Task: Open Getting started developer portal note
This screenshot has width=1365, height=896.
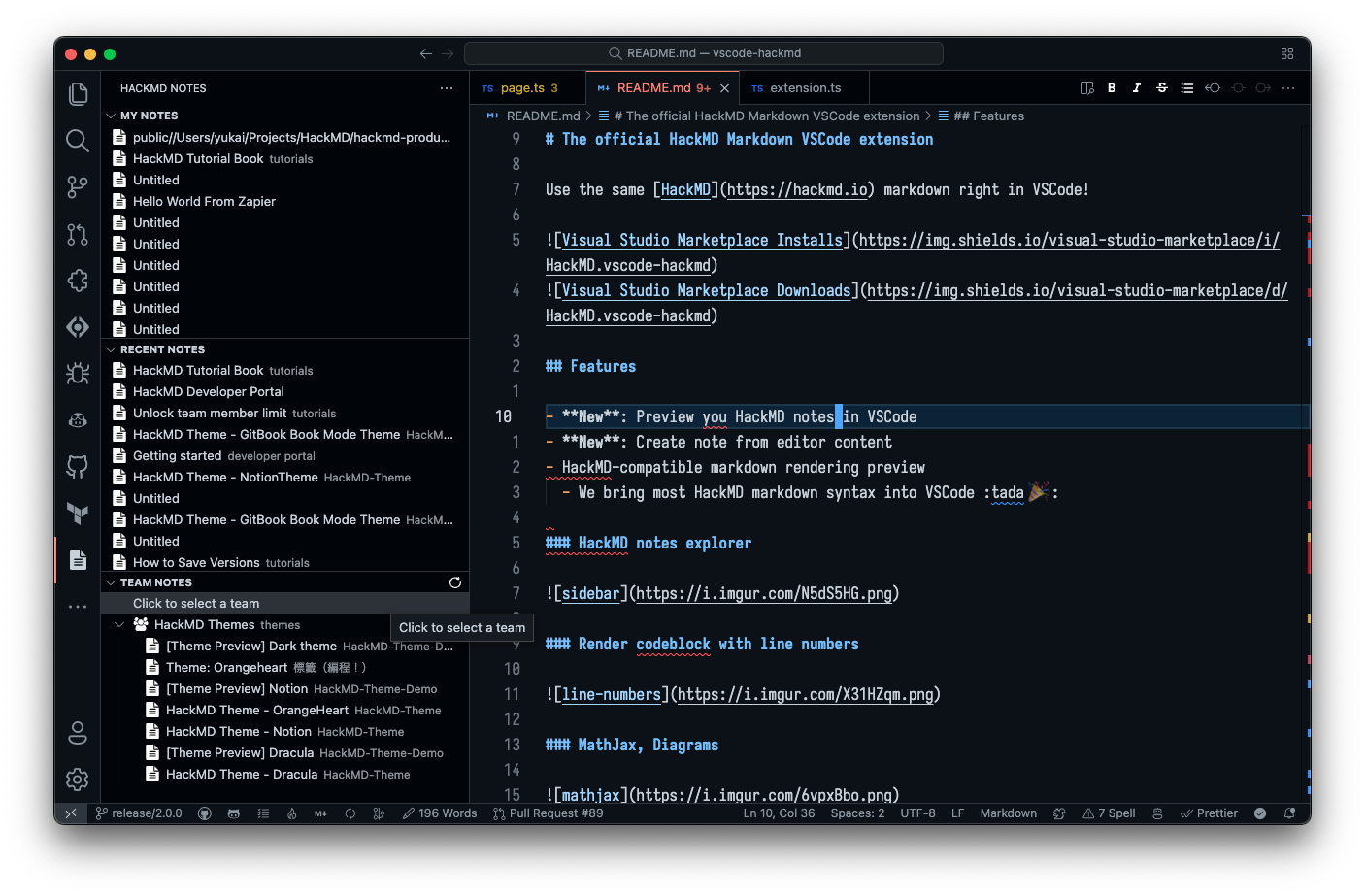Action: (285, 456)
